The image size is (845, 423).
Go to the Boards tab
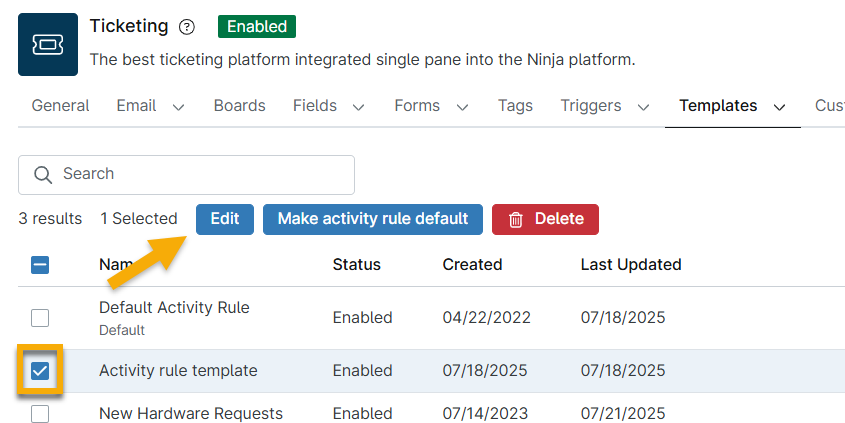pos(239,106)
